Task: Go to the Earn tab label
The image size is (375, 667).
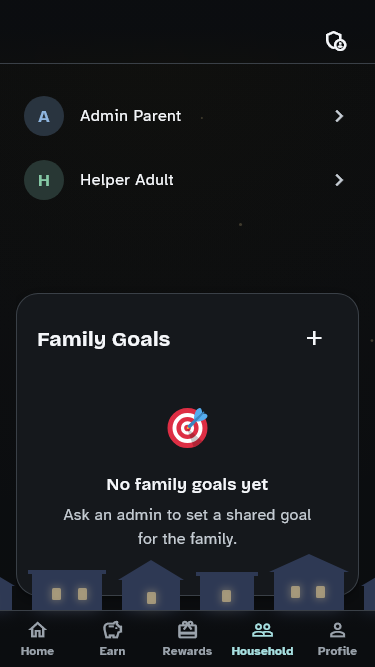Action: pos(112,651)
